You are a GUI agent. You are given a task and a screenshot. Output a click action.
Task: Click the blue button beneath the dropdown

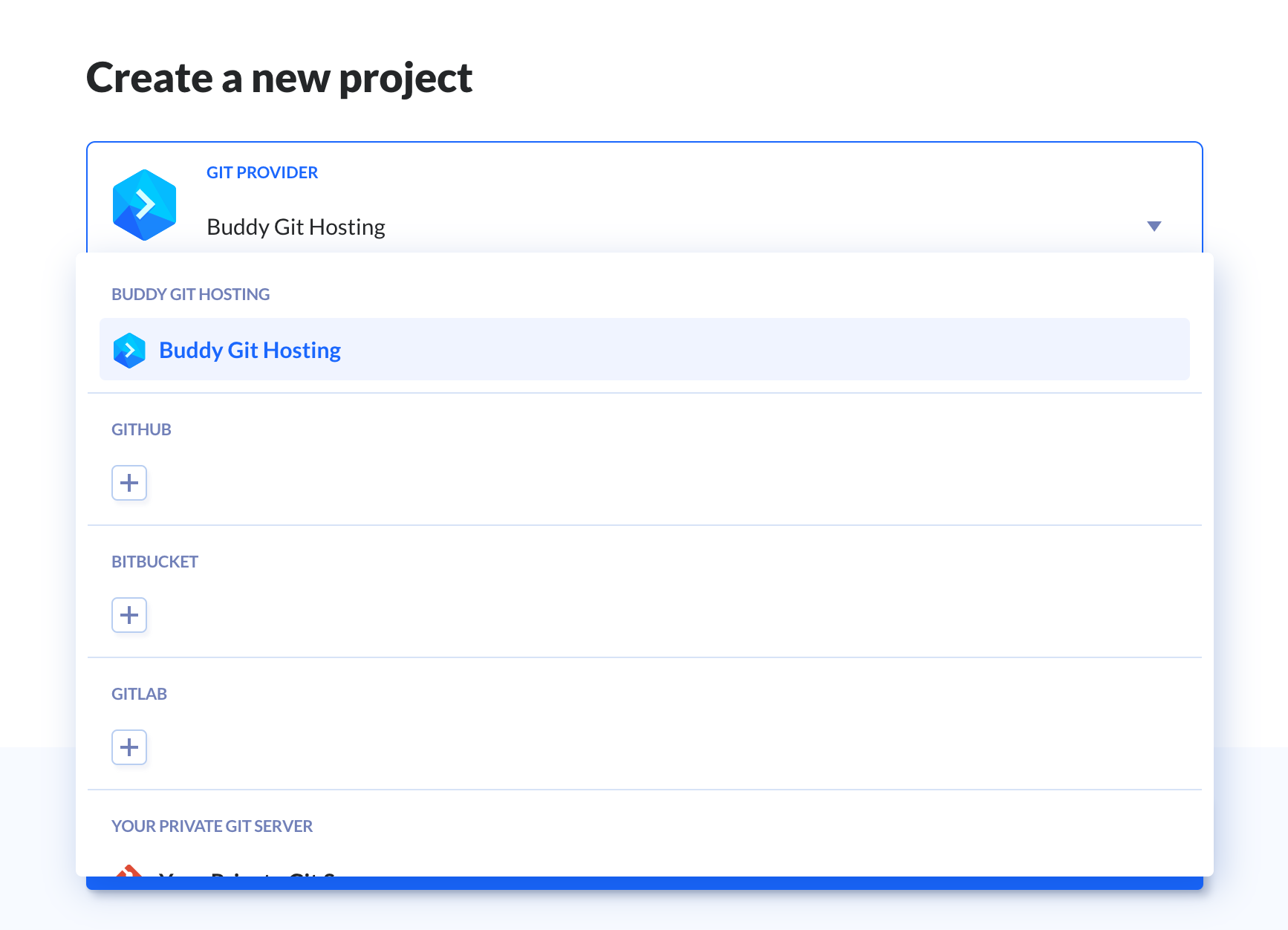click(x=644, y=883)
